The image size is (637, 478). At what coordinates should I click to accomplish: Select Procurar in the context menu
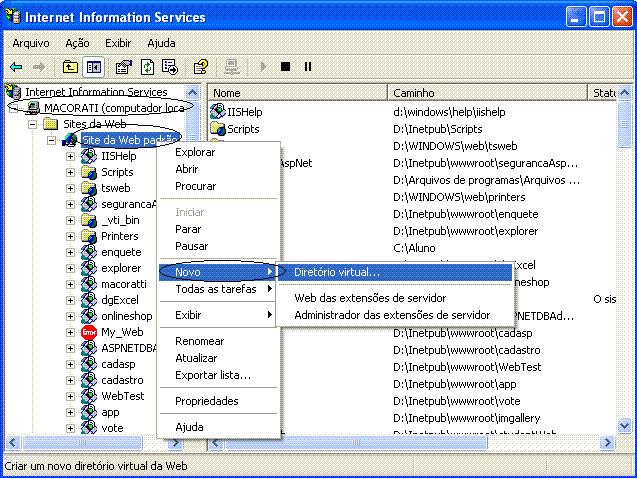219,186
